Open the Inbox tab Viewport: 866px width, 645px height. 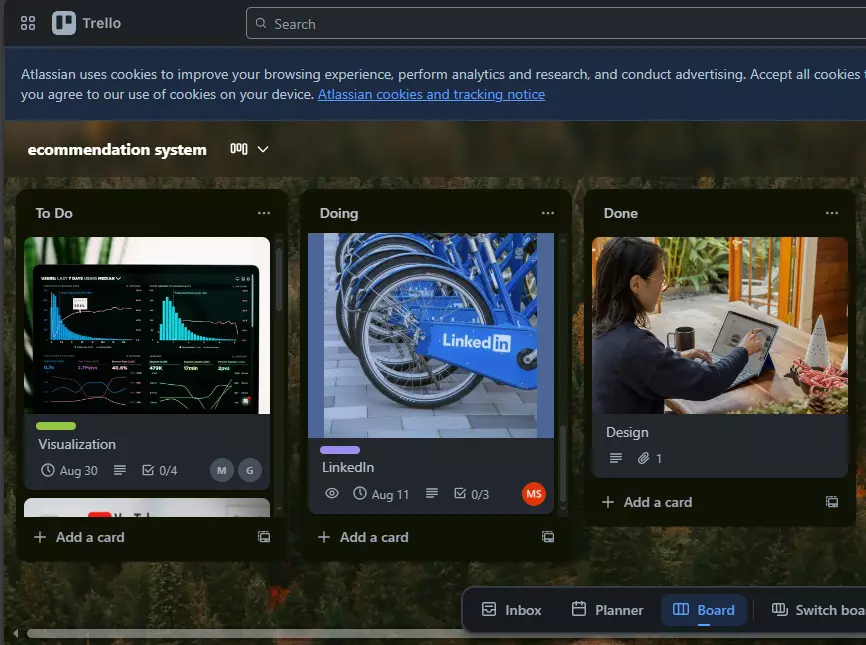click(x=511, y=610)
